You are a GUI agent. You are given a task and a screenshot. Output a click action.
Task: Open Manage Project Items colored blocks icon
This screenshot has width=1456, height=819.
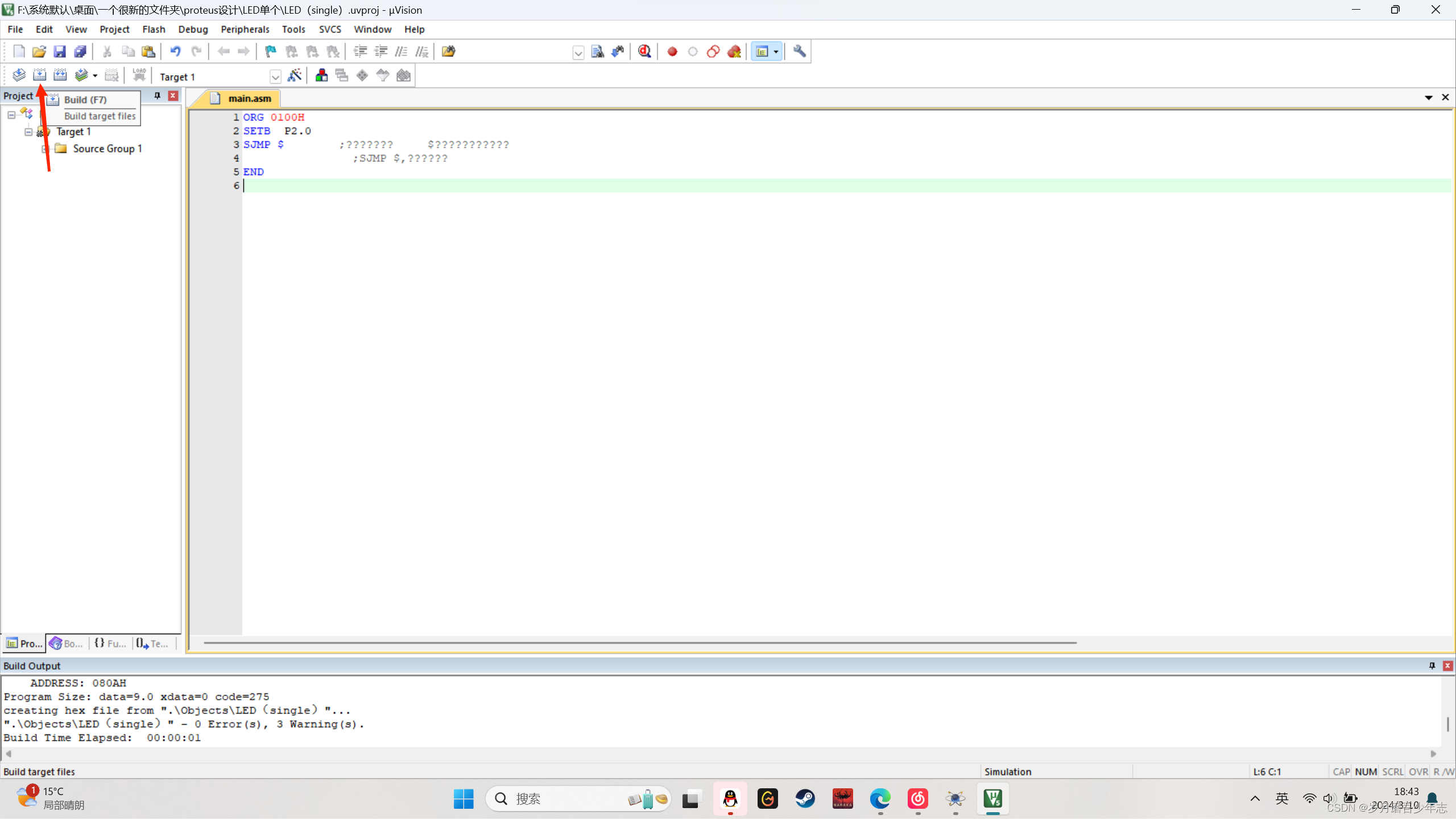pos(321,75)
